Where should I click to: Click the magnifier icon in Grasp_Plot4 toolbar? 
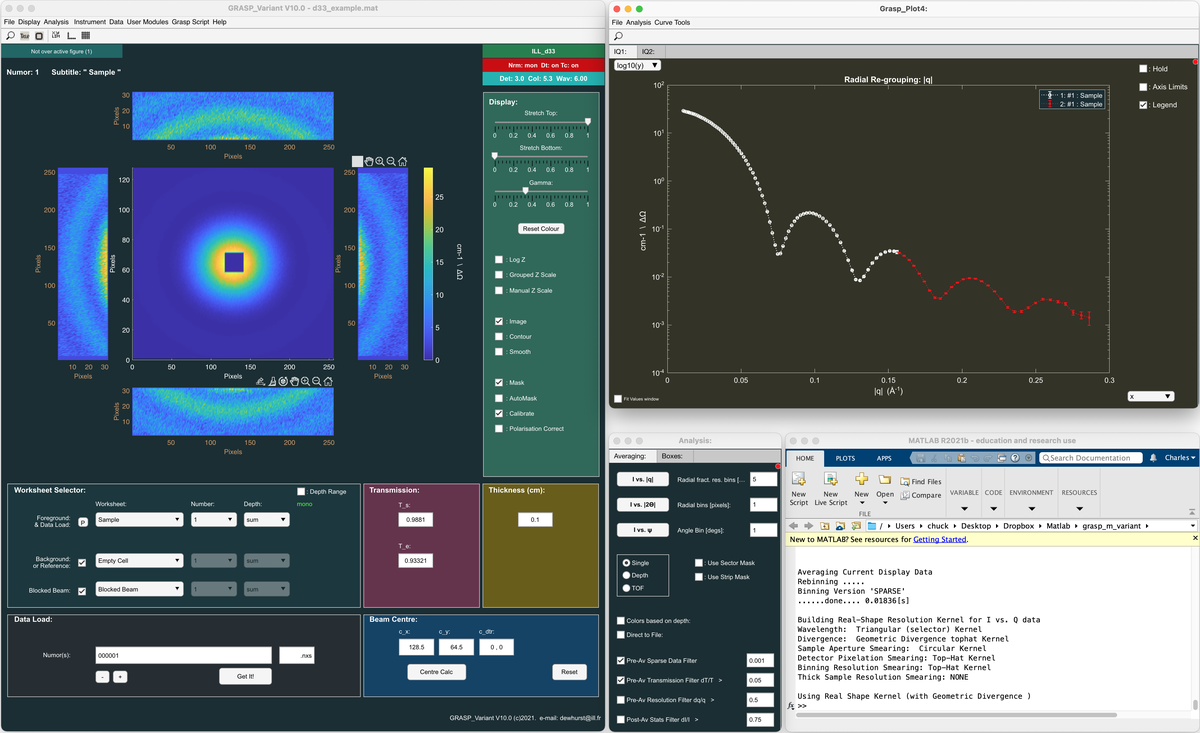[618, 36]
